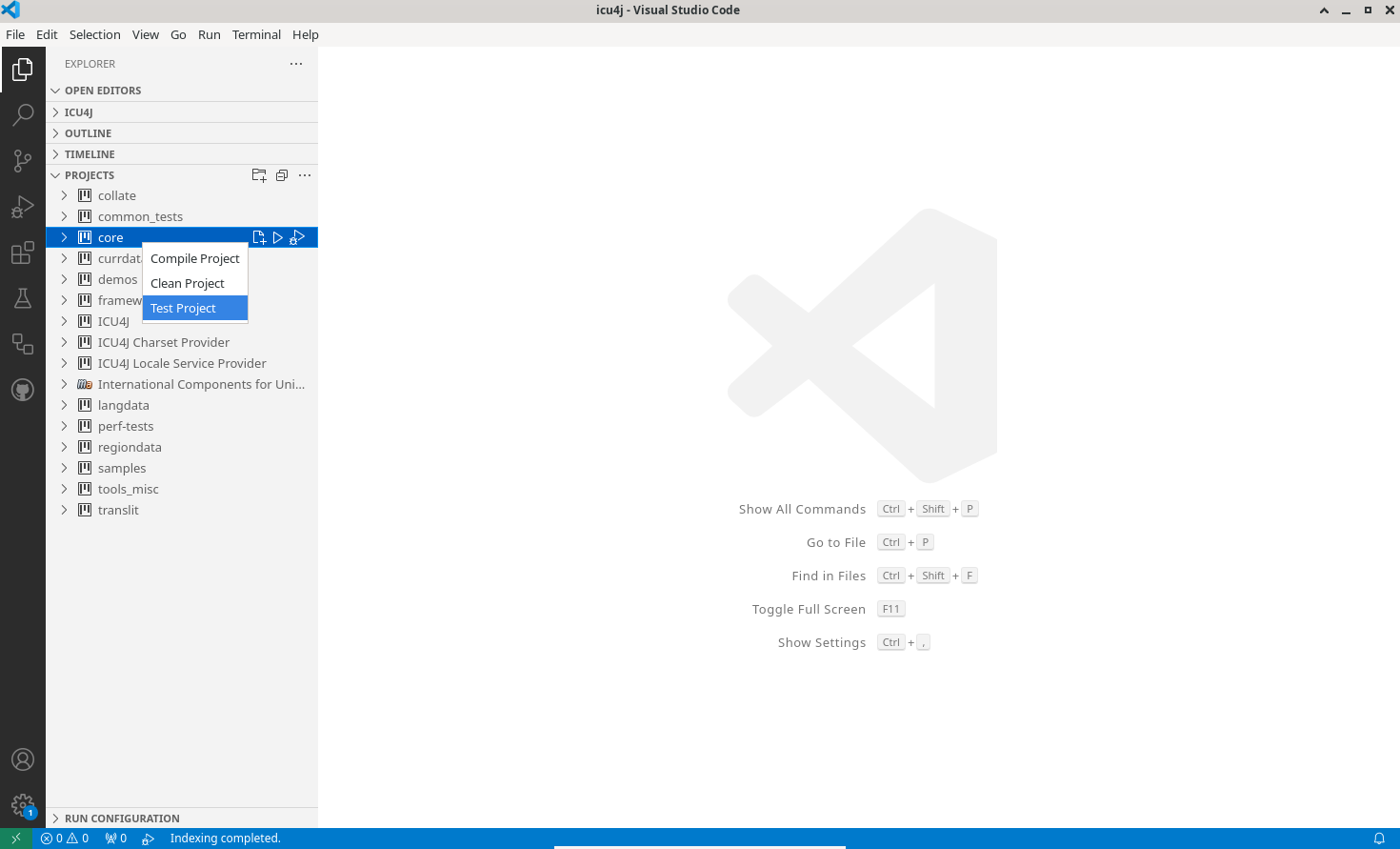Open the Search view in activity bar
The image size is (1400, 849).
(x=23, y=115)
